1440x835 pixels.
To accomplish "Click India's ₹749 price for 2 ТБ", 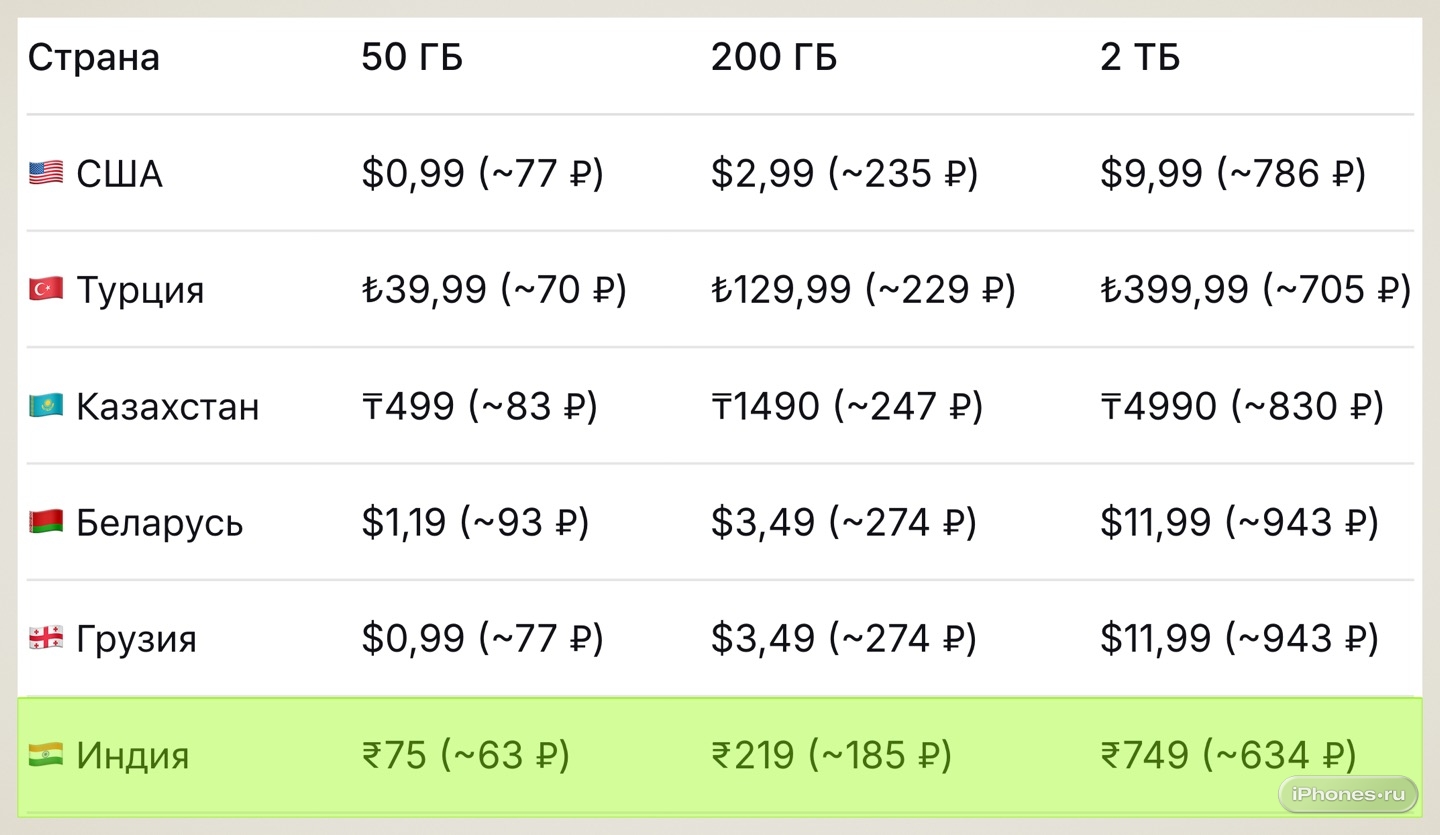I will [x=1229, y=754].
